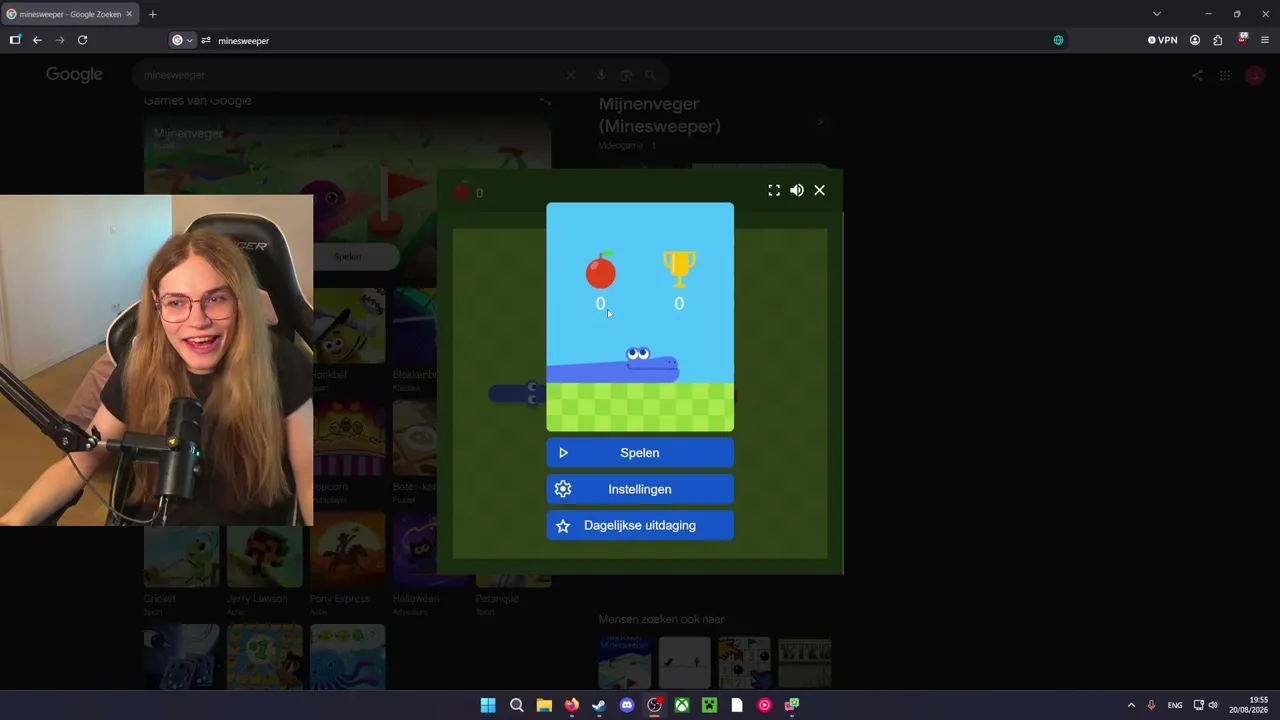
Task: Go forward in browser history
Action: click(60, 40)
